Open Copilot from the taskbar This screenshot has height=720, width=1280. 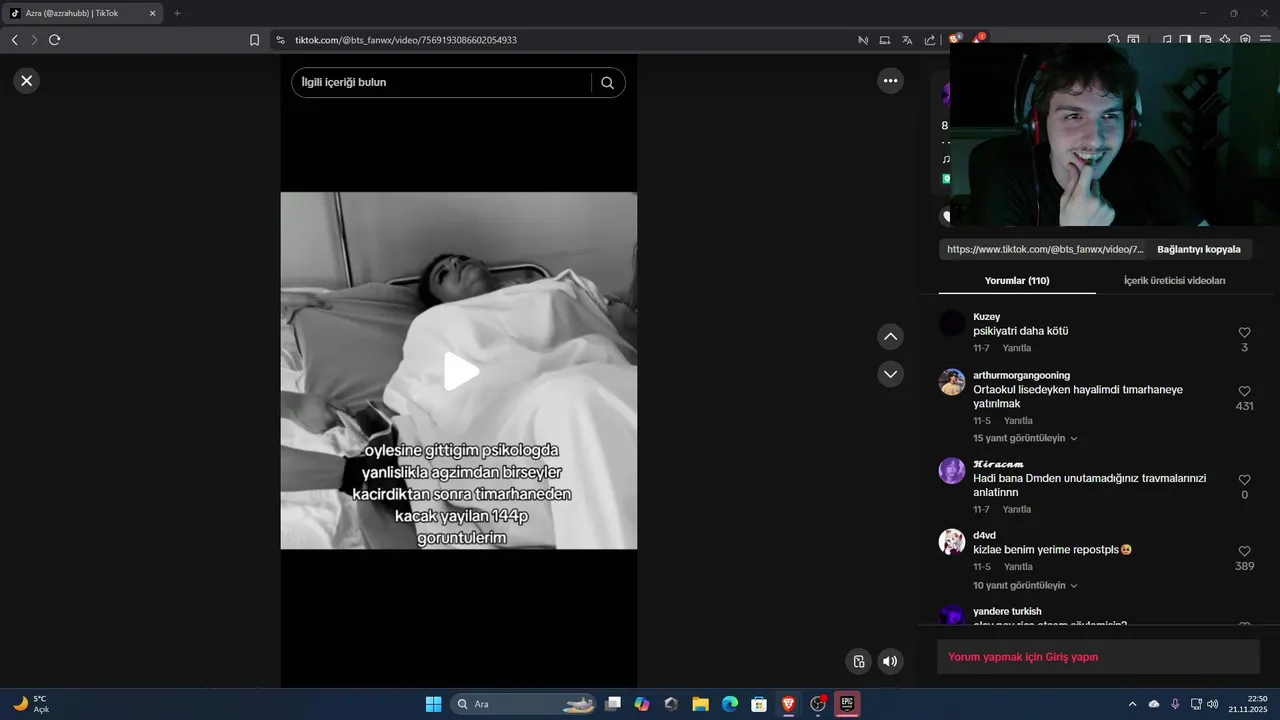pos(642,704)
